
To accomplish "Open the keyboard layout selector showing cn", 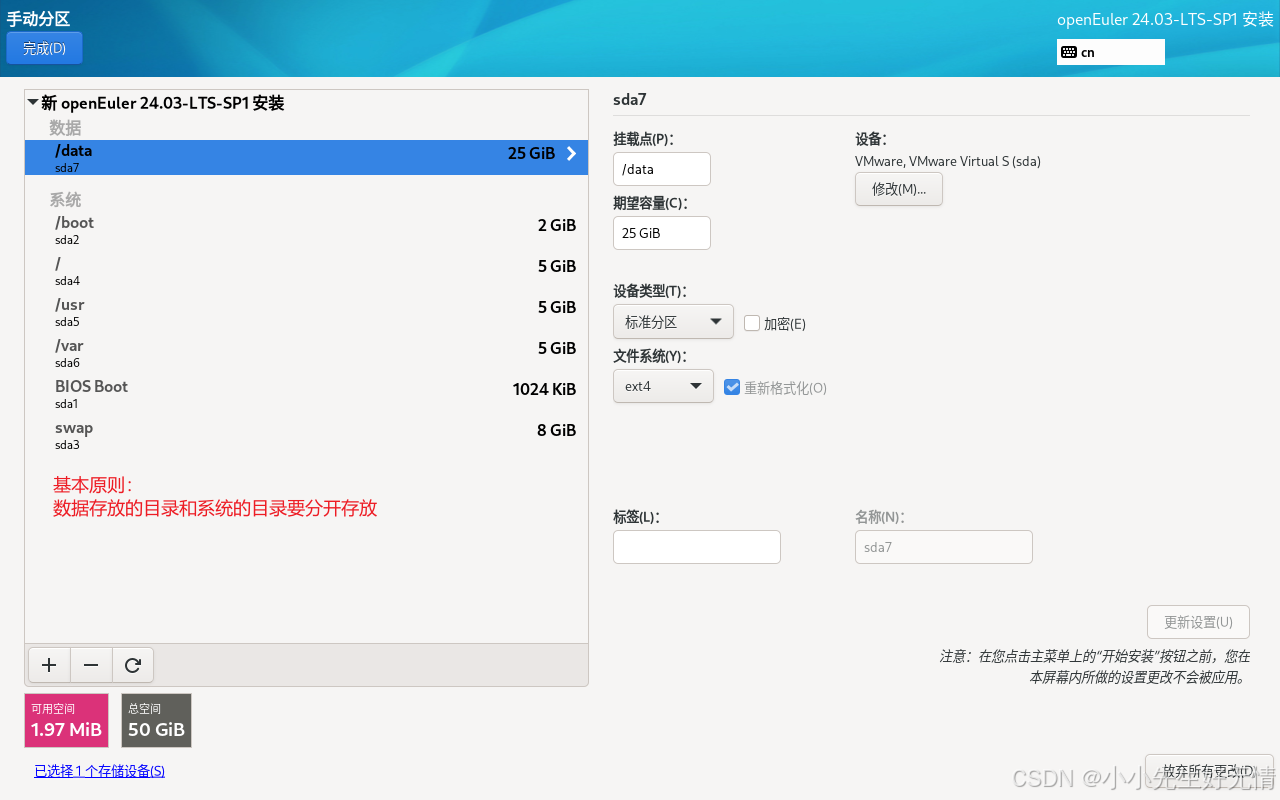I will (x=1110, y=51).
